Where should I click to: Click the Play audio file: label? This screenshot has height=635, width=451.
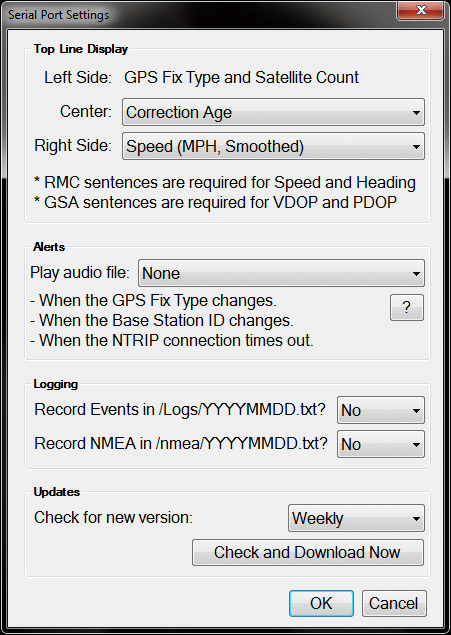[80, 273]
